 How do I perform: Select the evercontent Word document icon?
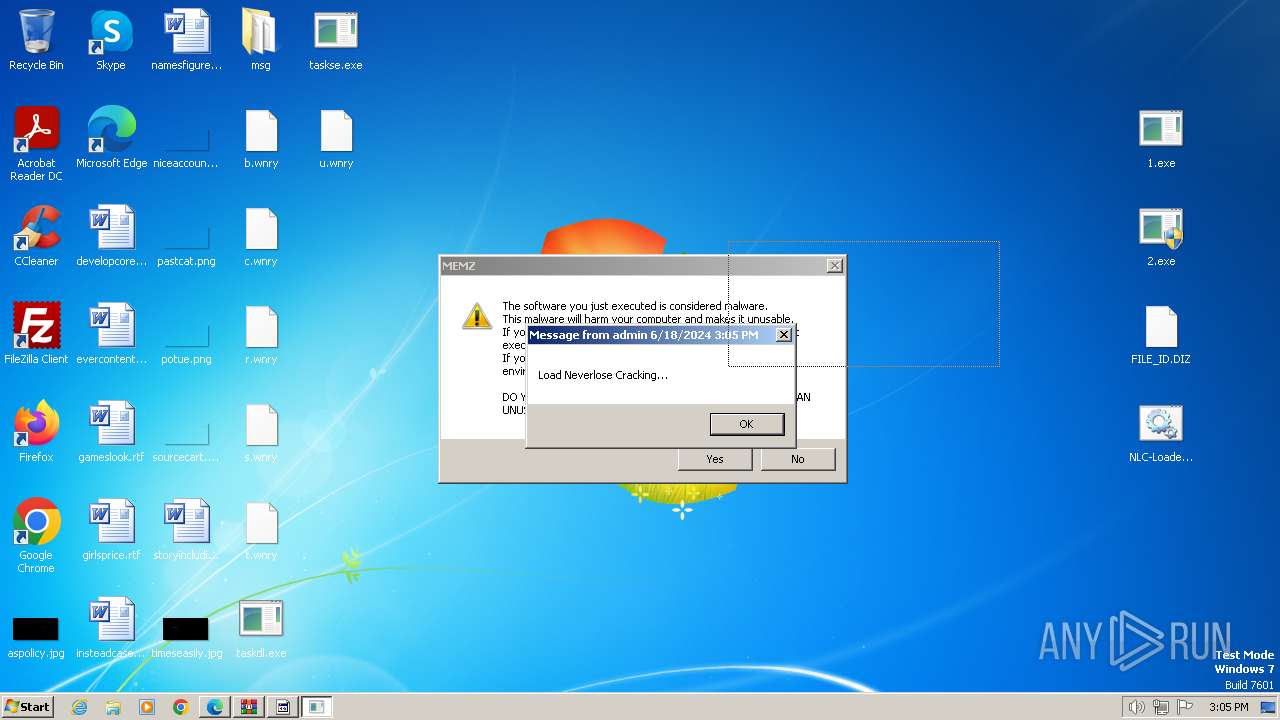coord(111,334)
